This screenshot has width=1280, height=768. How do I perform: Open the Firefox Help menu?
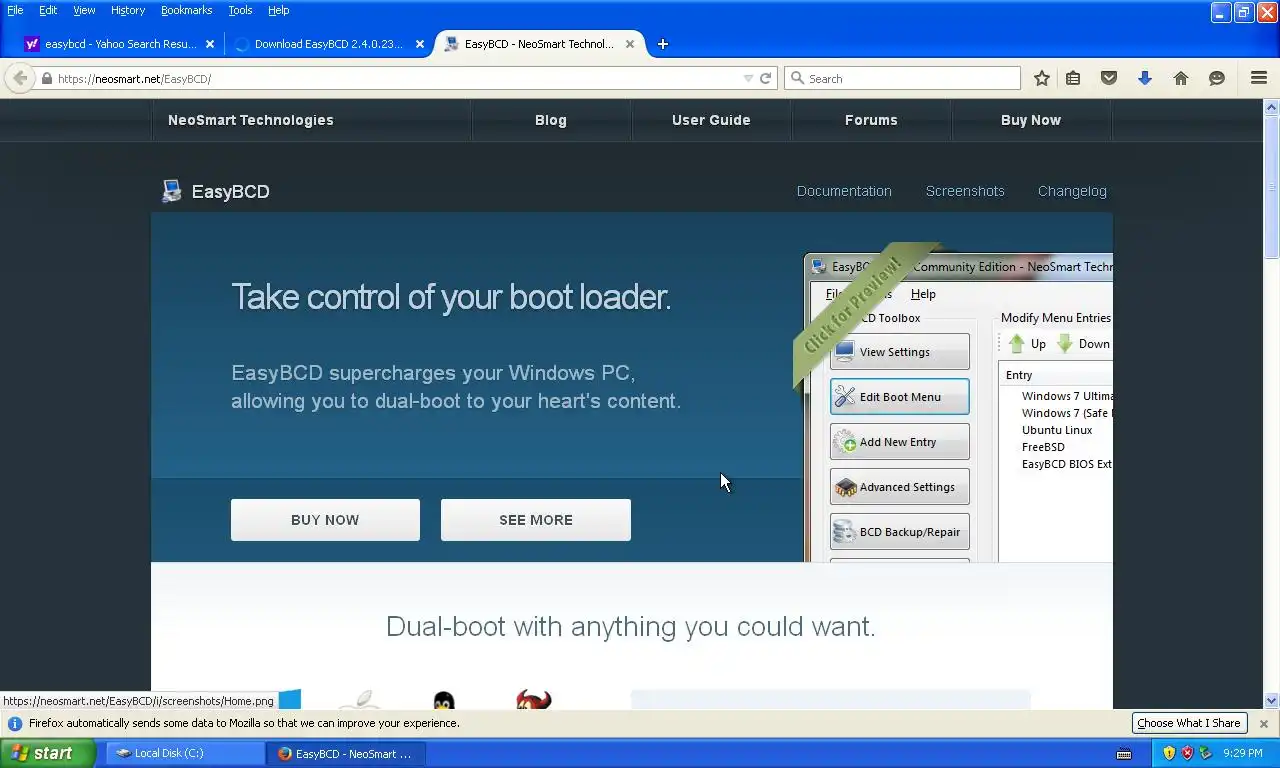point(278,10)
